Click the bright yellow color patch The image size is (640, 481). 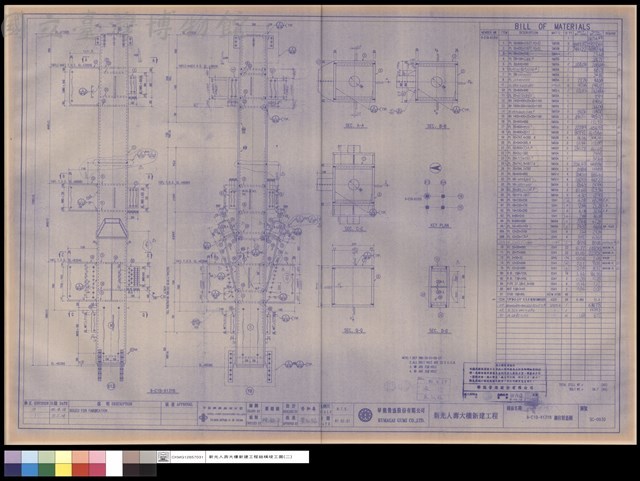click(63, 470)
